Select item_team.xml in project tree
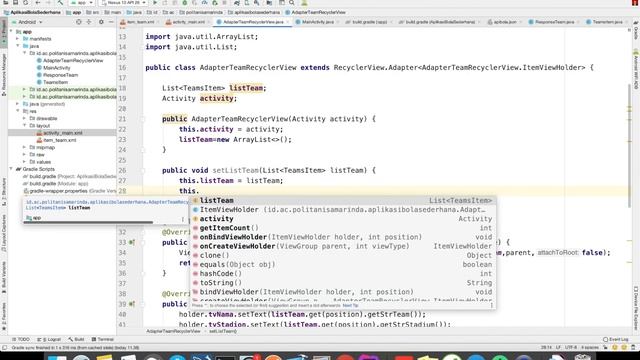The width and height of the screenshot is (640, 360). point(60,140)
